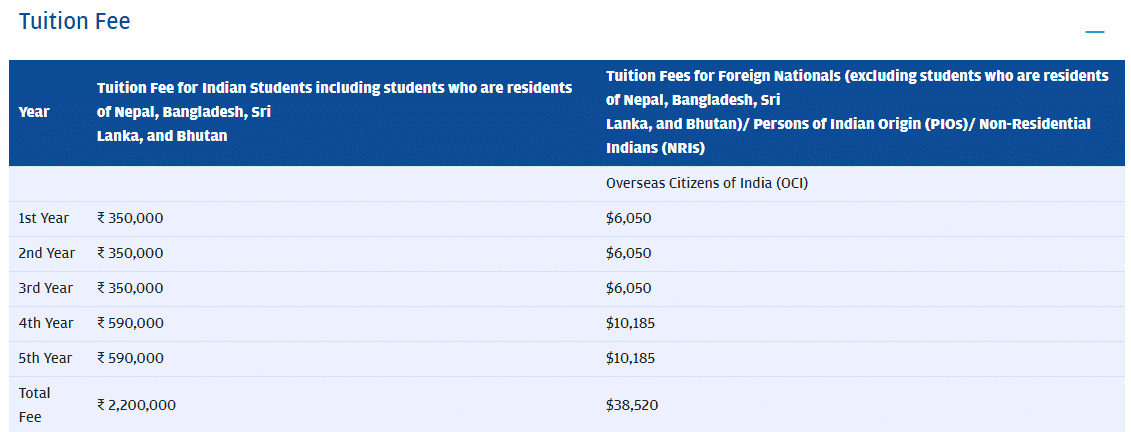Click the 4th Year row label
1131x432 pixels.
(x=46, y=323)
